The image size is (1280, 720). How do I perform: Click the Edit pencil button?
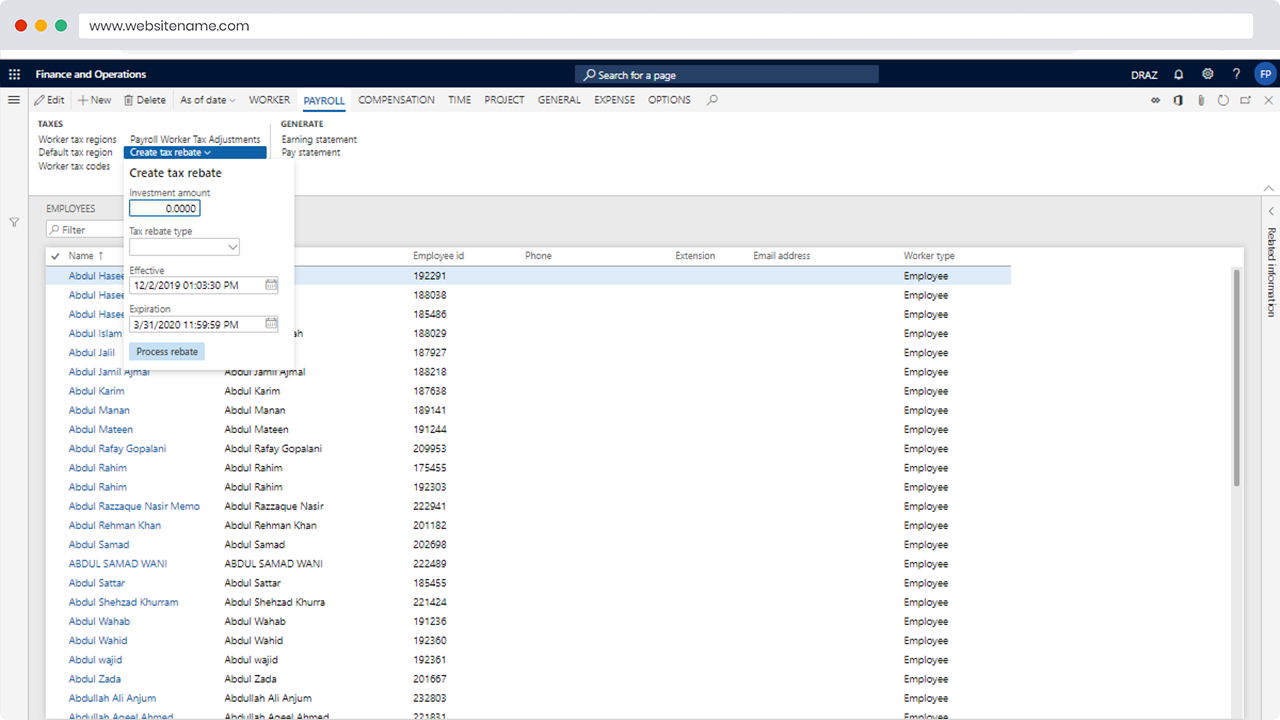pos(49,100)
